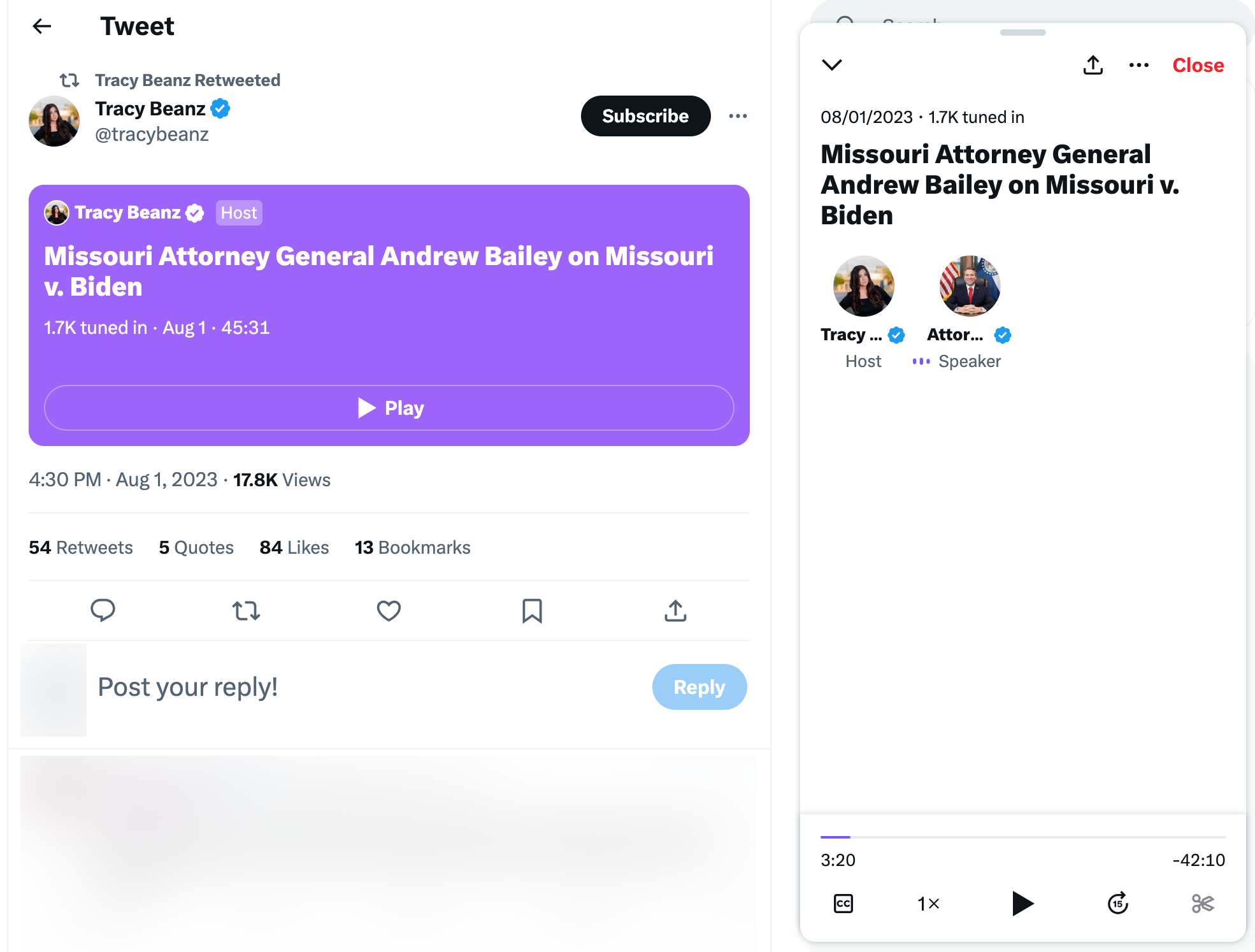Image resolution: width=1255 pixels, height=952 pixels.
Task: Bookmark the tweet with the bookmark icon
Action: [532, 610]
